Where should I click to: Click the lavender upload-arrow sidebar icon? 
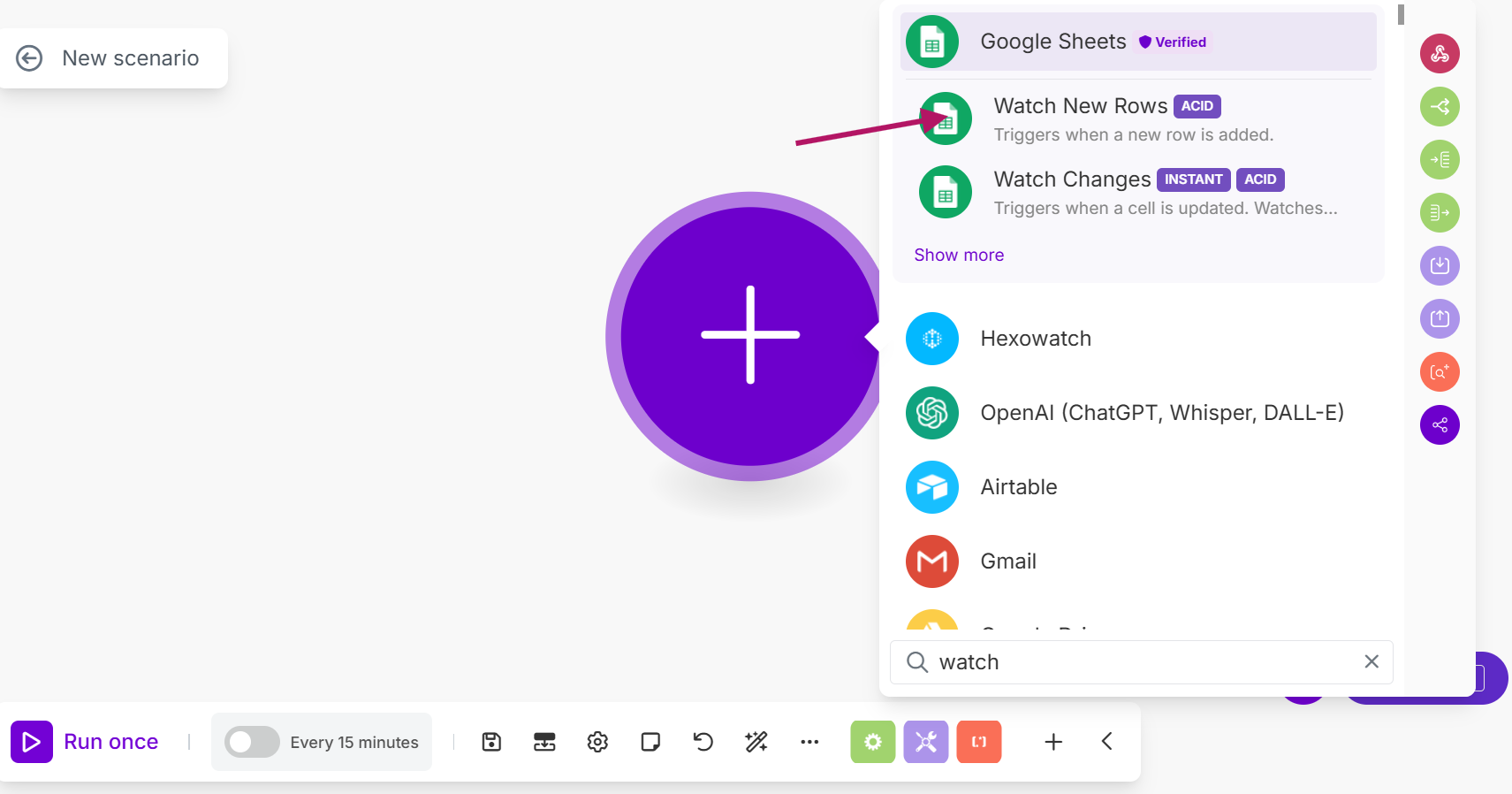tap(1440, 319)
